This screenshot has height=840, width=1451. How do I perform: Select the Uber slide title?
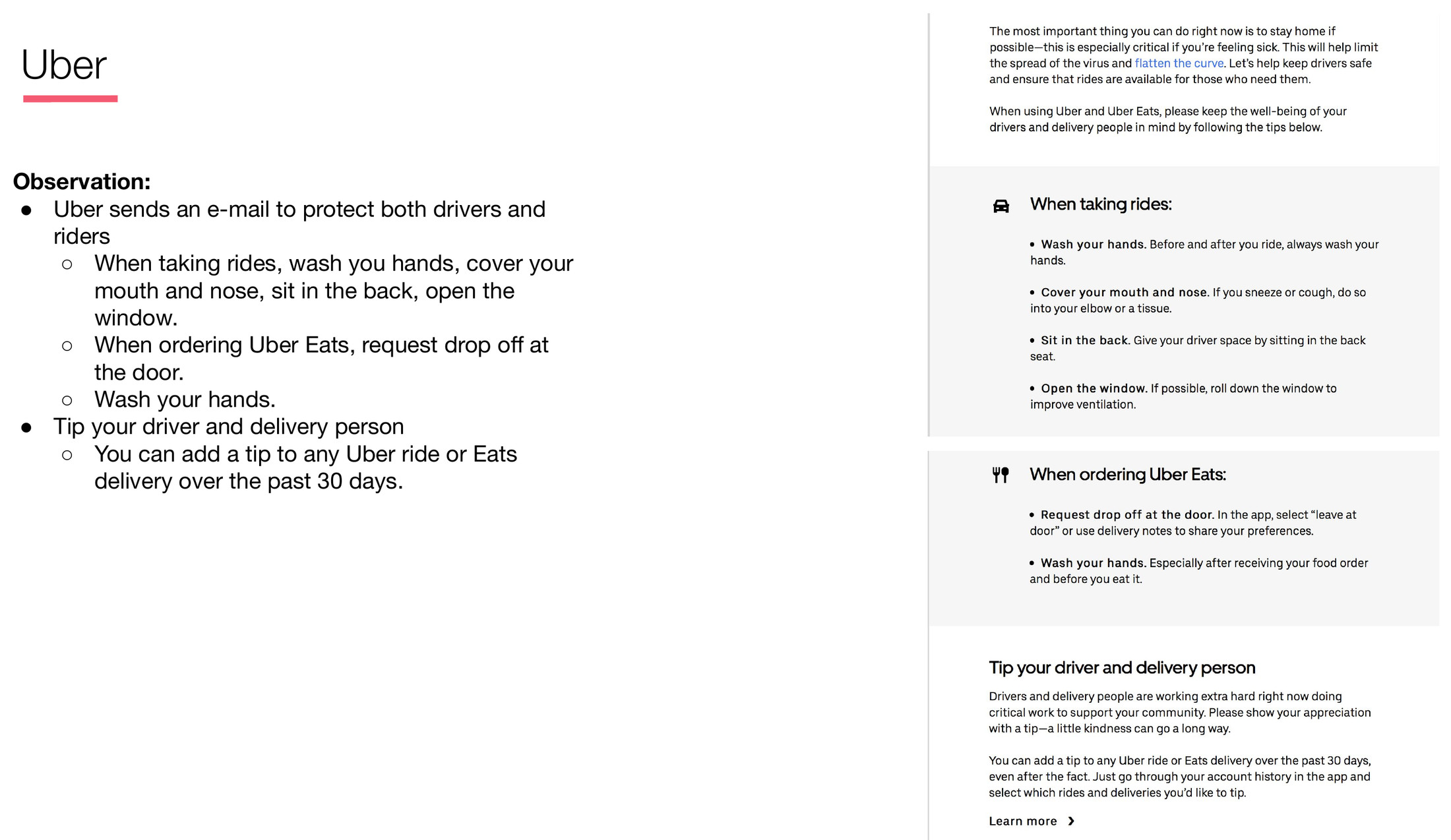point(63,65)
